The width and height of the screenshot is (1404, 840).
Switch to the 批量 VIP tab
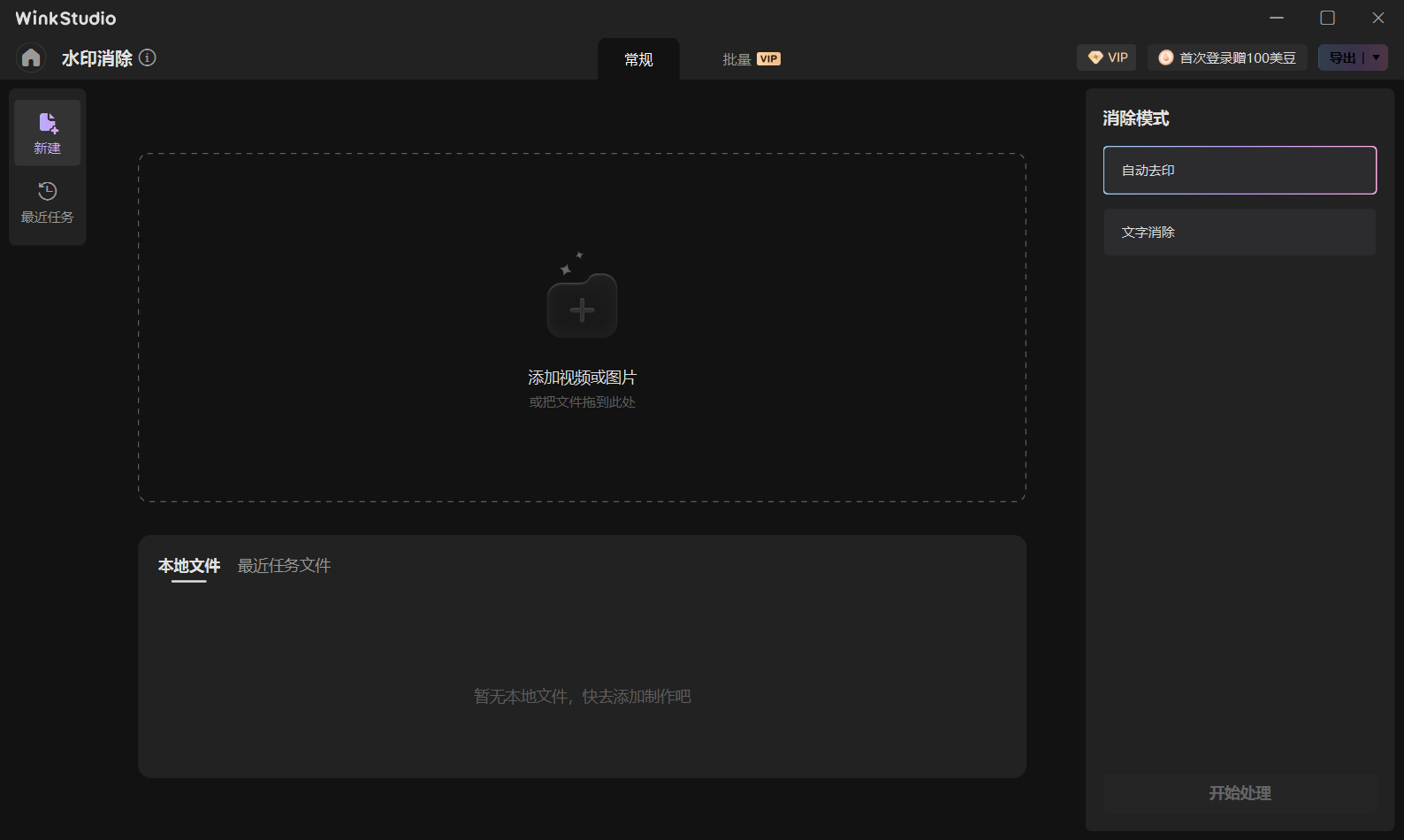[x=751, y=59]
